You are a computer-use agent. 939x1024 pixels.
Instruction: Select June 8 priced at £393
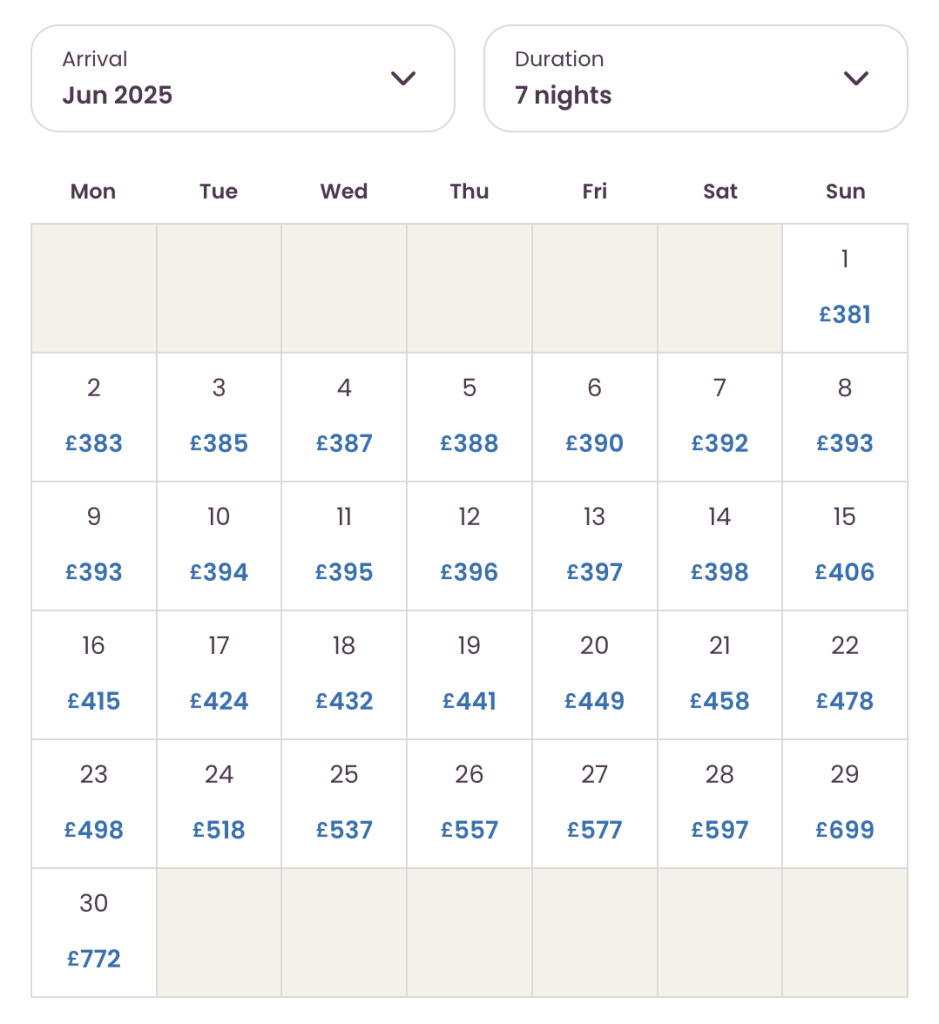click(845, 417)
